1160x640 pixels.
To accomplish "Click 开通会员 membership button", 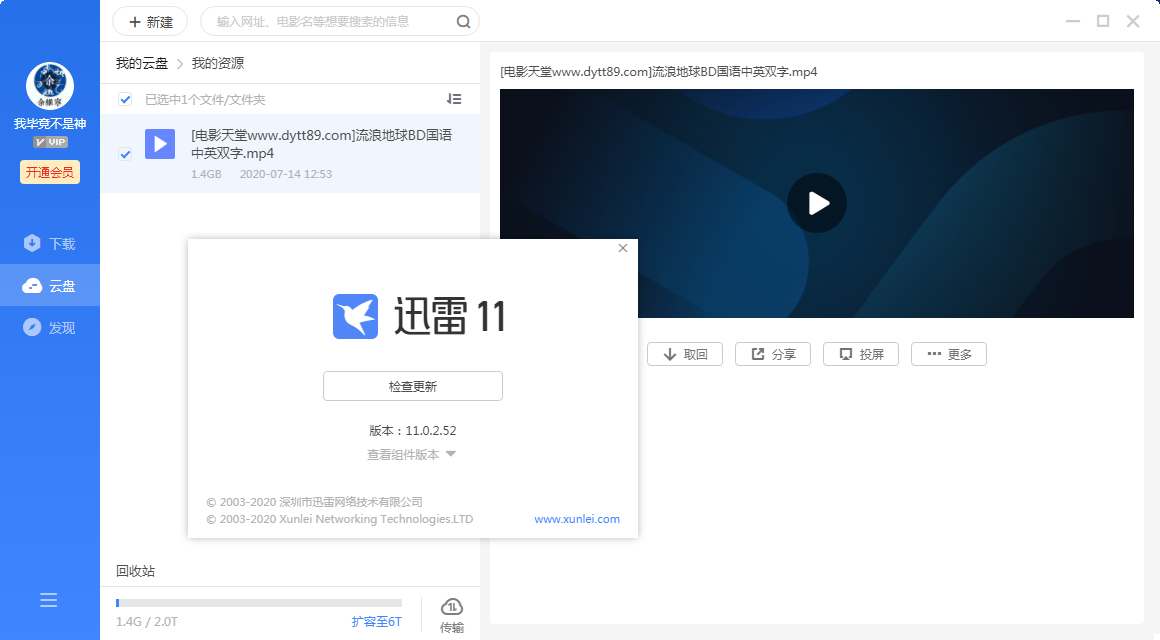I will click(50, 172).
